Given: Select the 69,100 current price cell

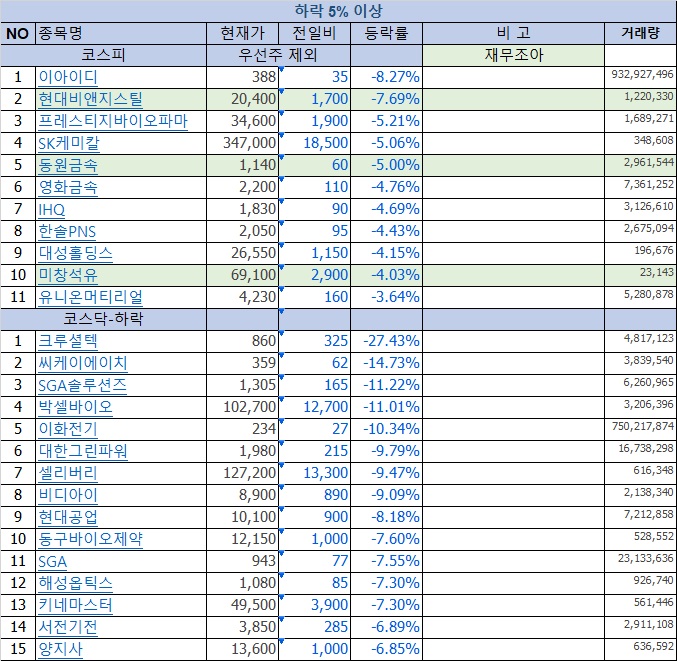Looking at the screenshot, I should 242,275.
